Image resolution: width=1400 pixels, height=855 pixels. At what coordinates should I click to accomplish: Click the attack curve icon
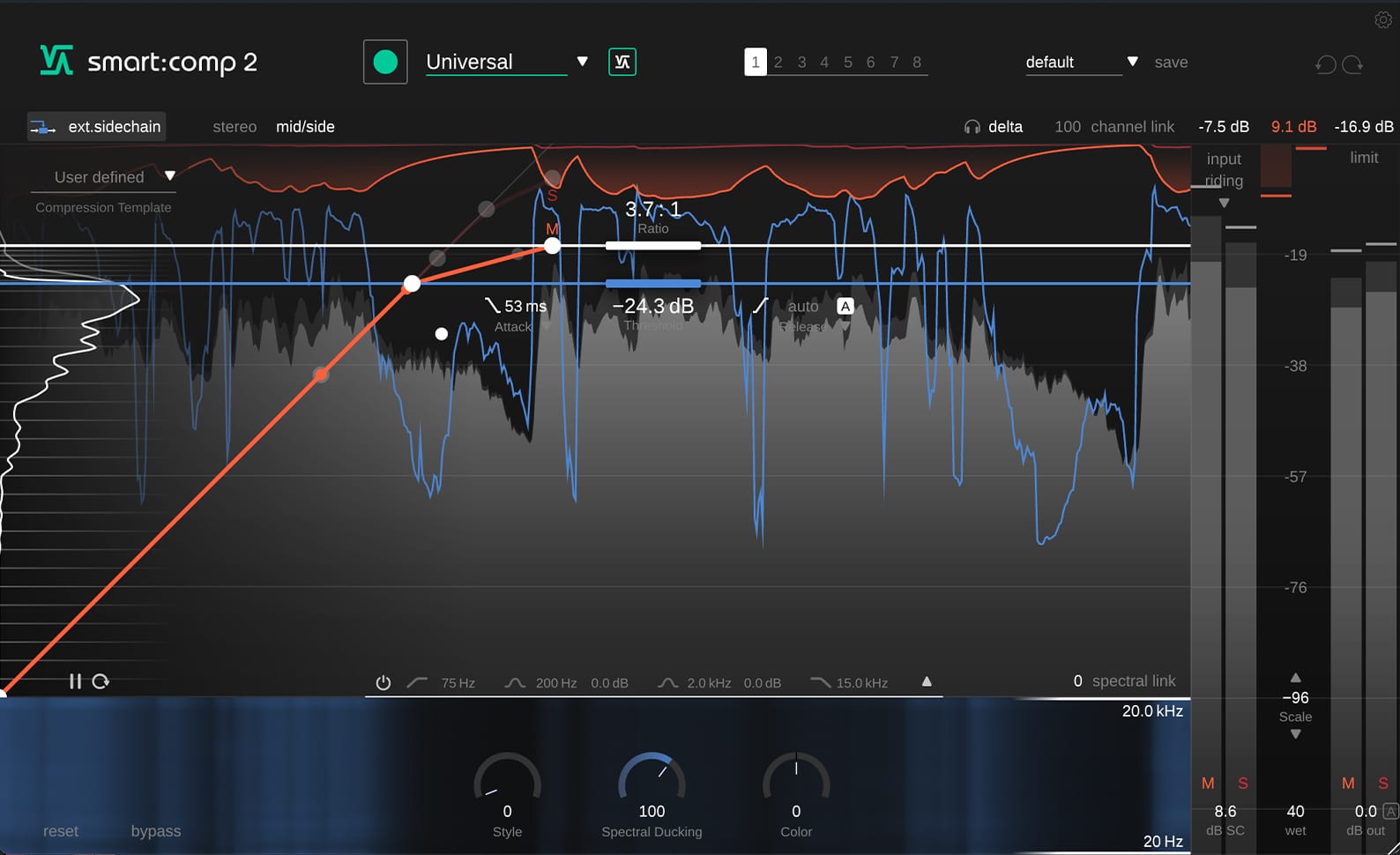coord(493,305)
